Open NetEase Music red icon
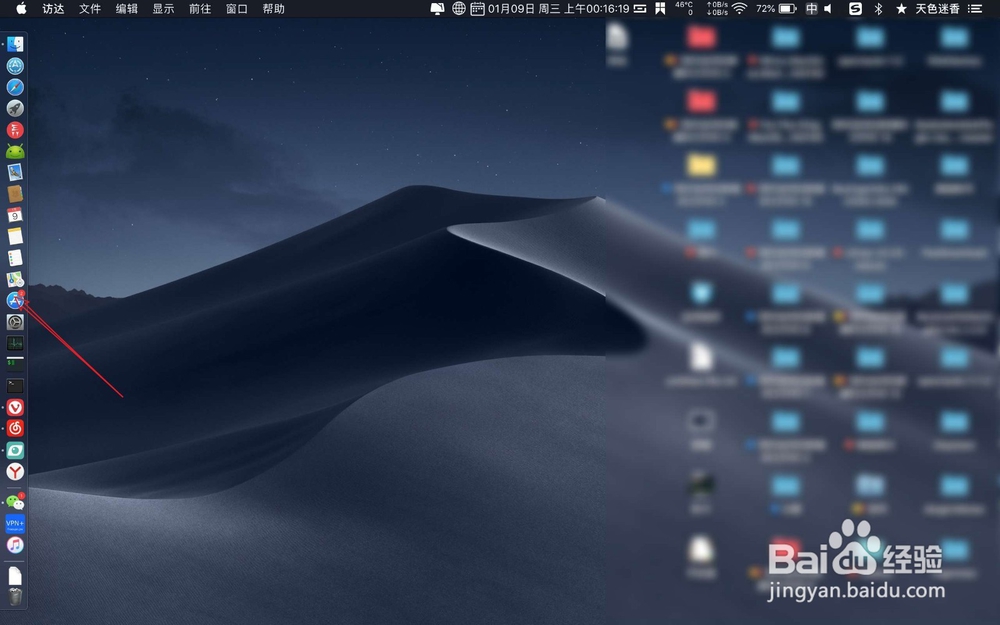This screenshot has width=1000, height=625. pos(15,428)
